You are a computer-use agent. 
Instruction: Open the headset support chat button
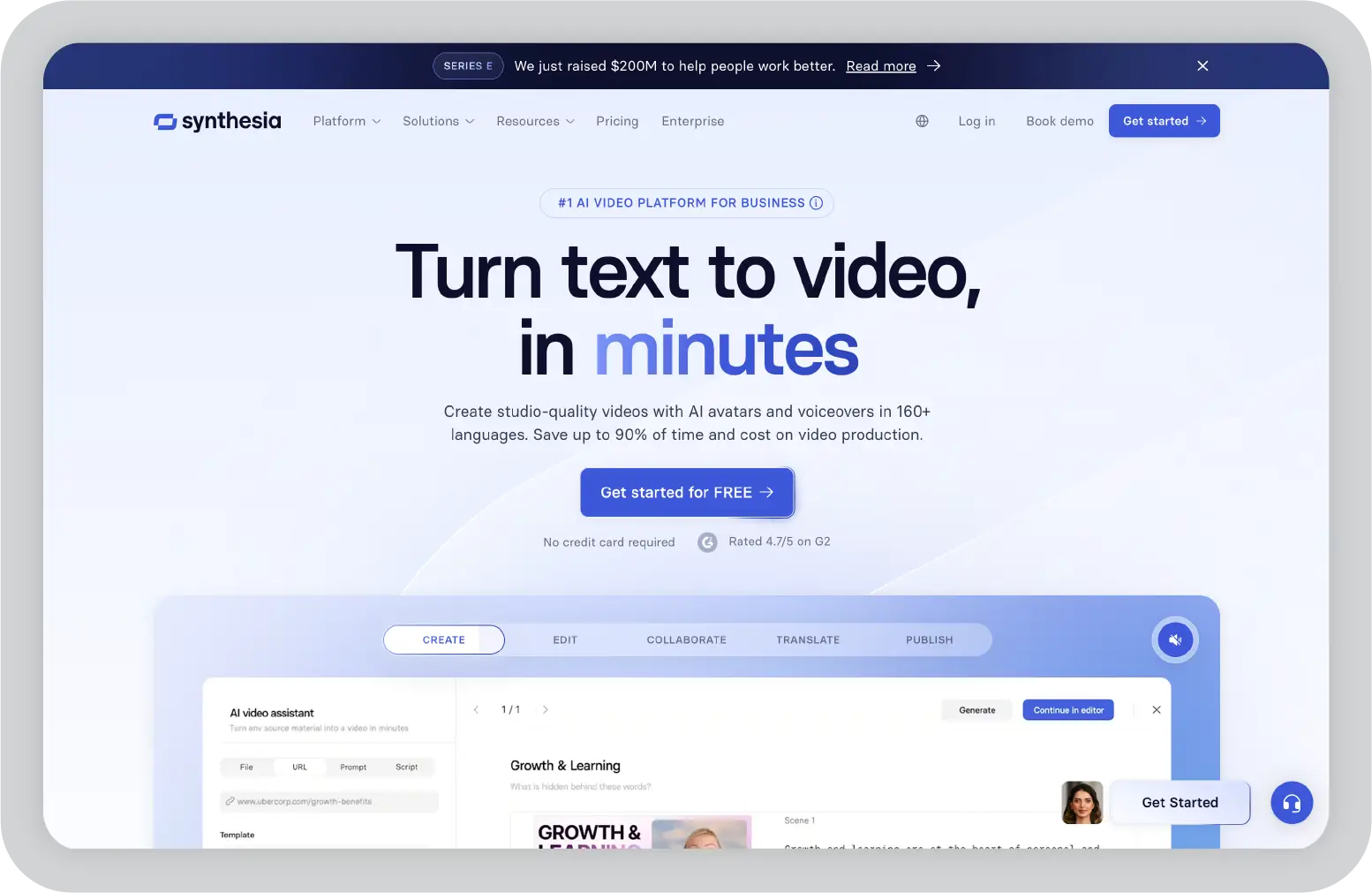click(x=1292, y=803)
